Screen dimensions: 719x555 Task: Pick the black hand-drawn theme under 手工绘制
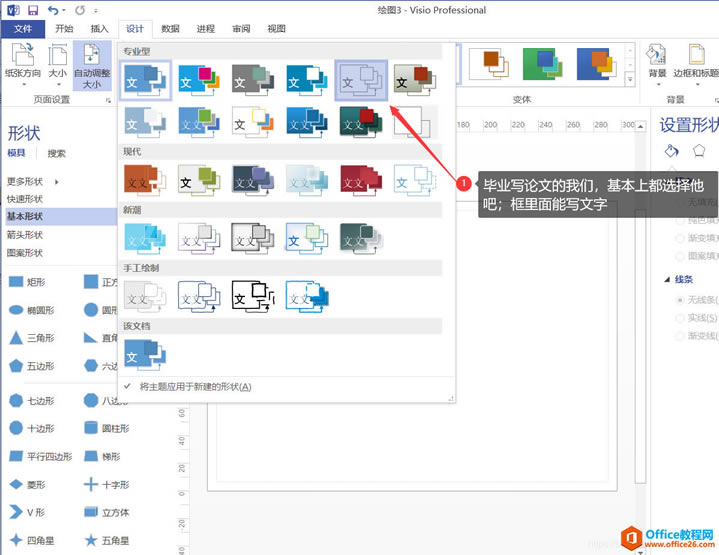[253, 297]
